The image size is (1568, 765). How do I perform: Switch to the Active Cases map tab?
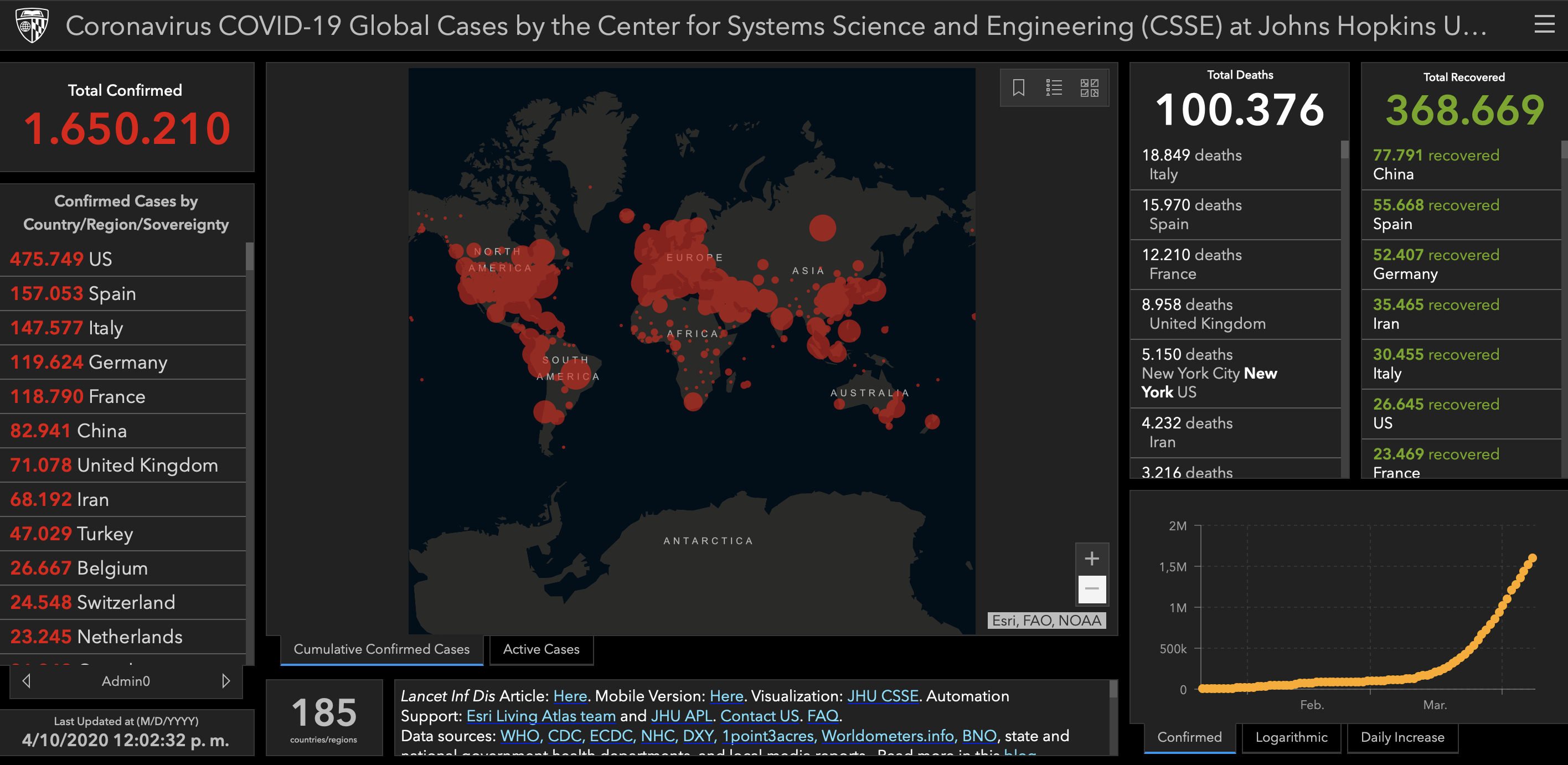(x=540, y=649)
